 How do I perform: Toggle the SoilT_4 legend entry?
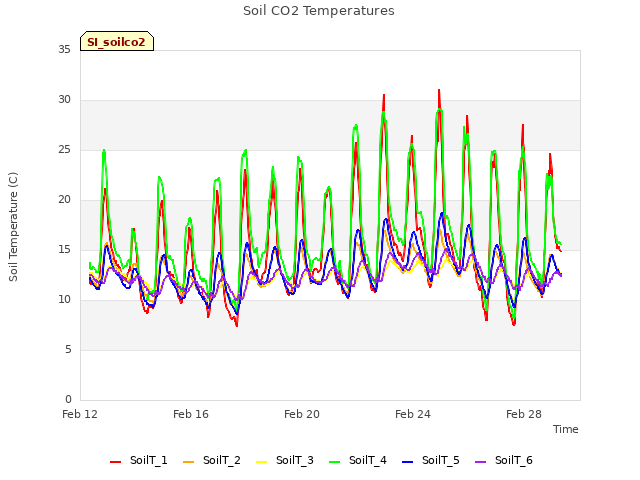click(358, 460)
